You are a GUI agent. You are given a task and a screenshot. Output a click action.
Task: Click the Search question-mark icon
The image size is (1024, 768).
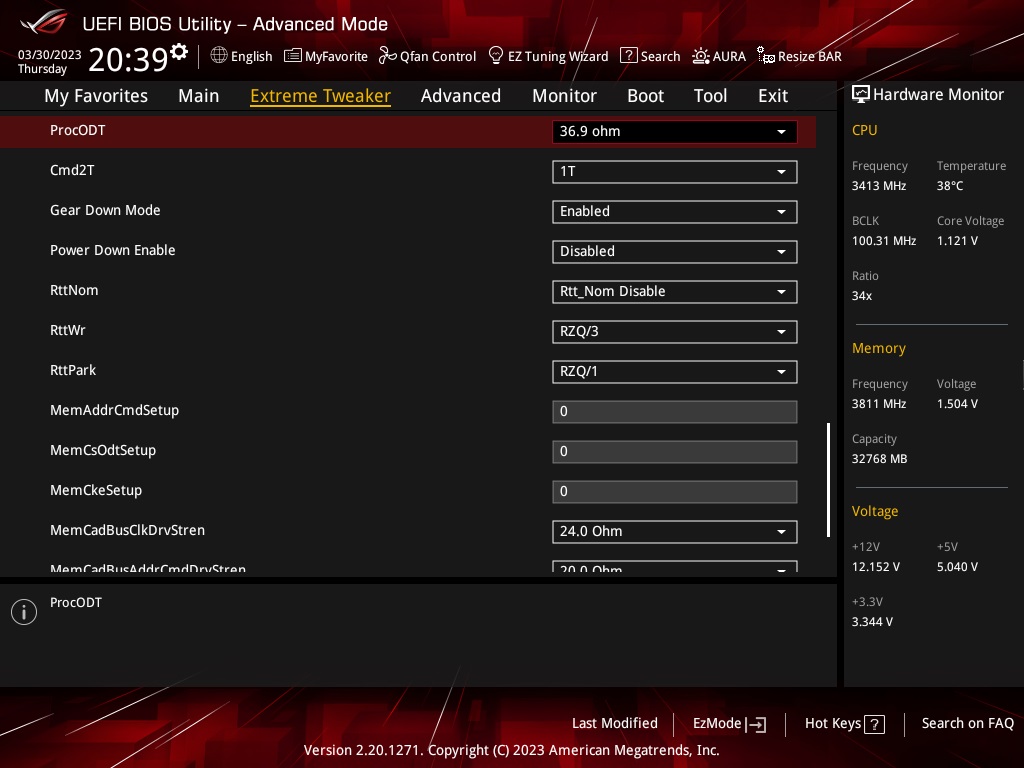pyautogui.click(x=628, y=56)
